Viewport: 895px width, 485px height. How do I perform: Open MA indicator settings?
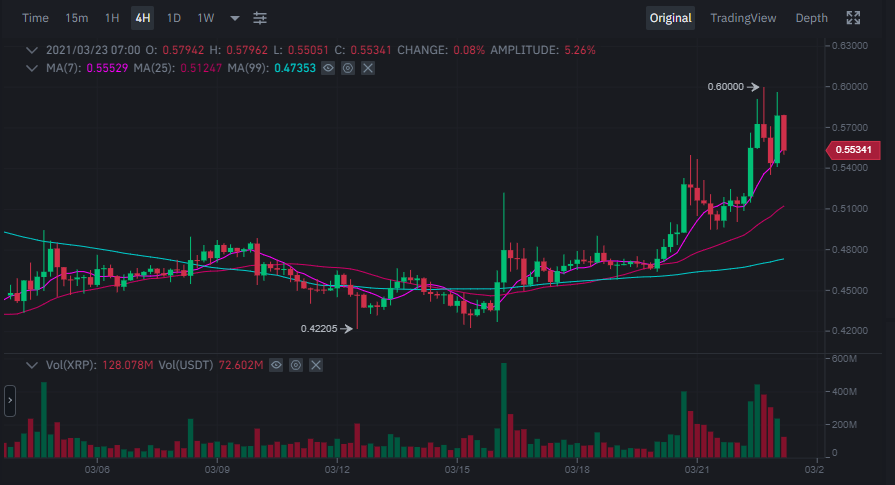348,68
